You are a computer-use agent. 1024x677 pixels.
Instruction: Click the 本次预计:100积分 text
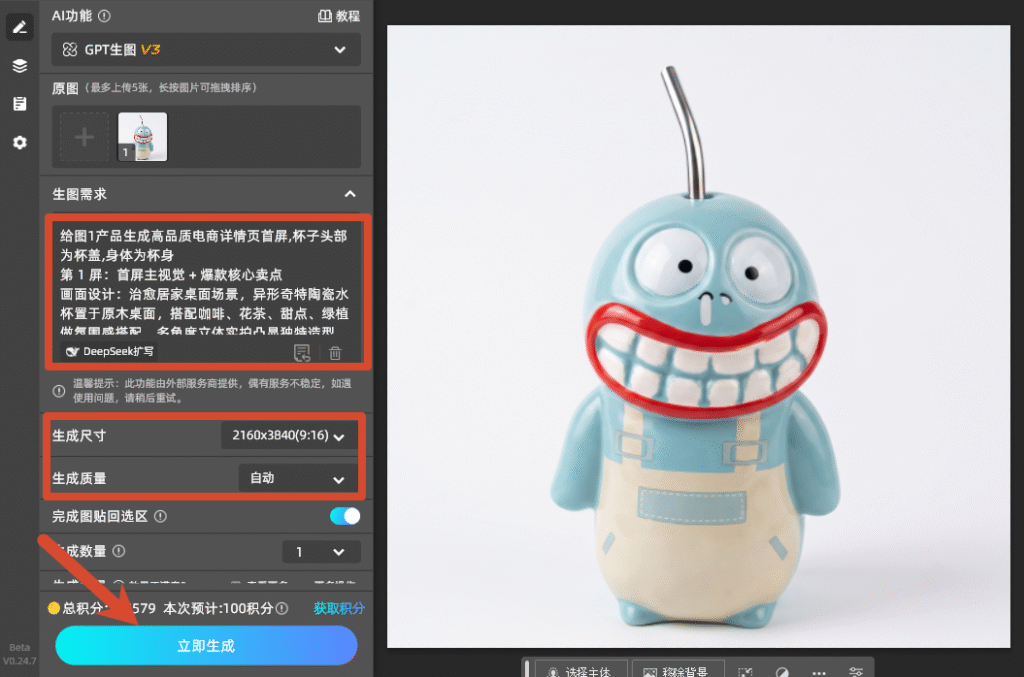click(218, 608)
